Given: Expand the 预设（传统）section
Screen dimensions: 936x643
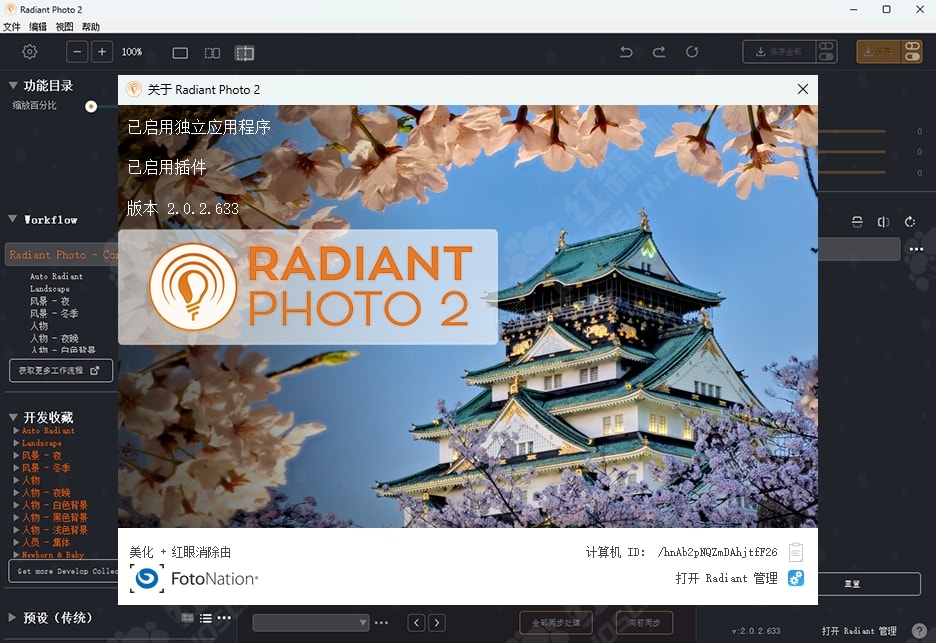Looking at the screenshot, I should click(x=13, y=617).
